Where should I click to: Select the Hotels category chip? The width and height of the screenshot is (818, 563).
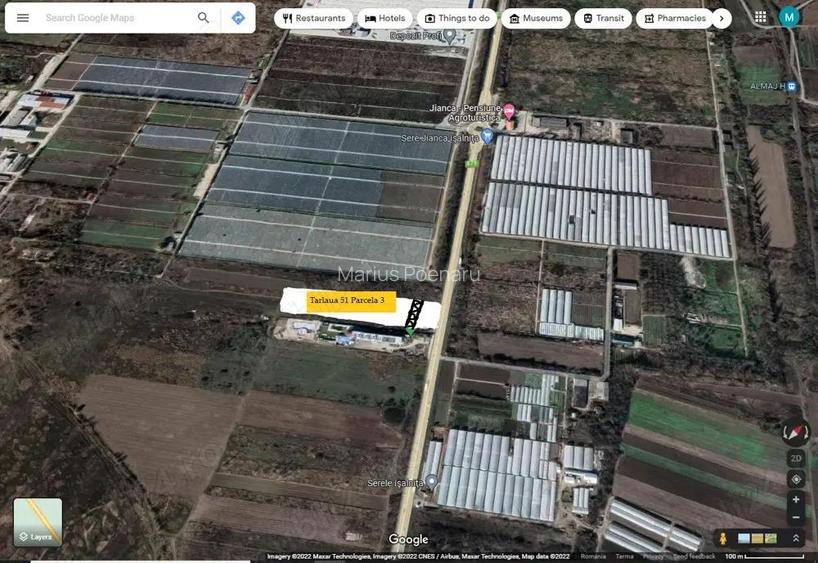(x=385, y=18)
